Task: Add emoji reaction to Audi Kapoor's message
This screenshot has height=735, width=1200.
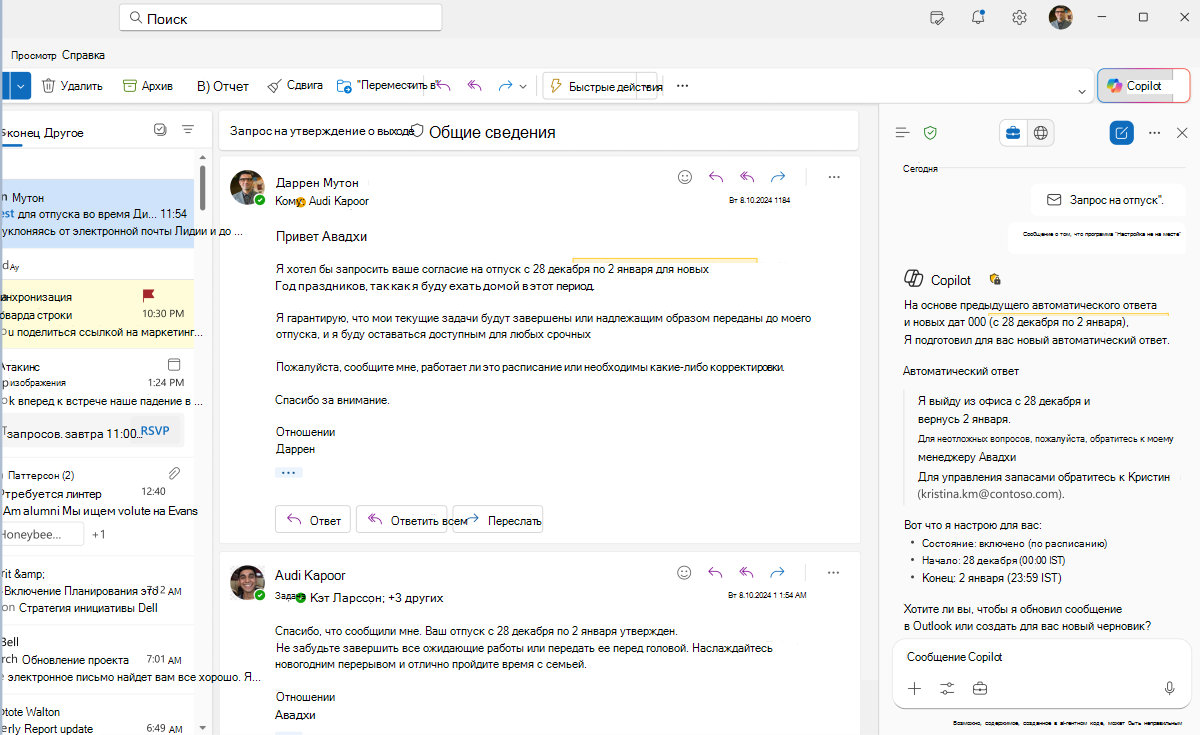Action: click(685, 573)
